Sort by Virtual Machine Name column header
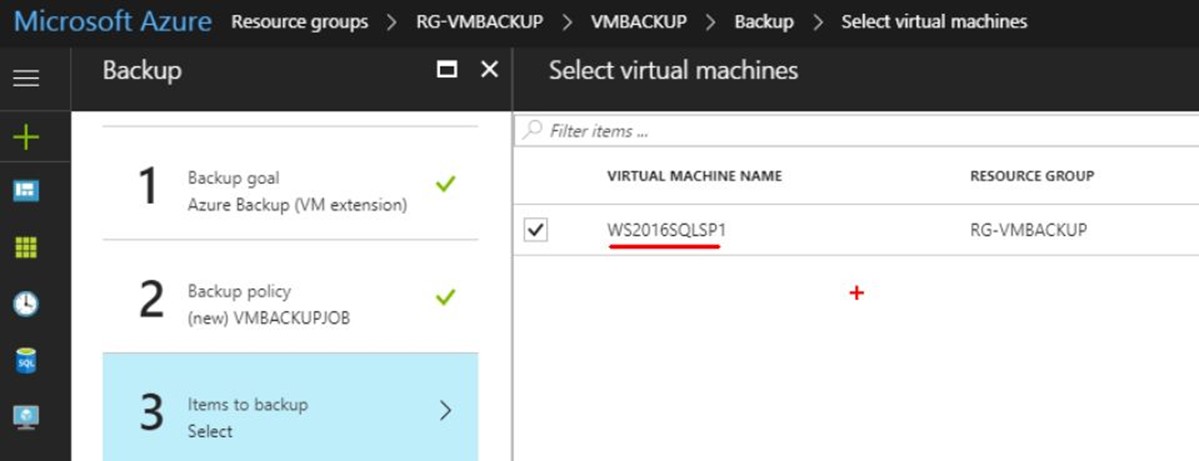This screenshot has width=1199, height=461. pyautogui.click(x=694, y=176)
